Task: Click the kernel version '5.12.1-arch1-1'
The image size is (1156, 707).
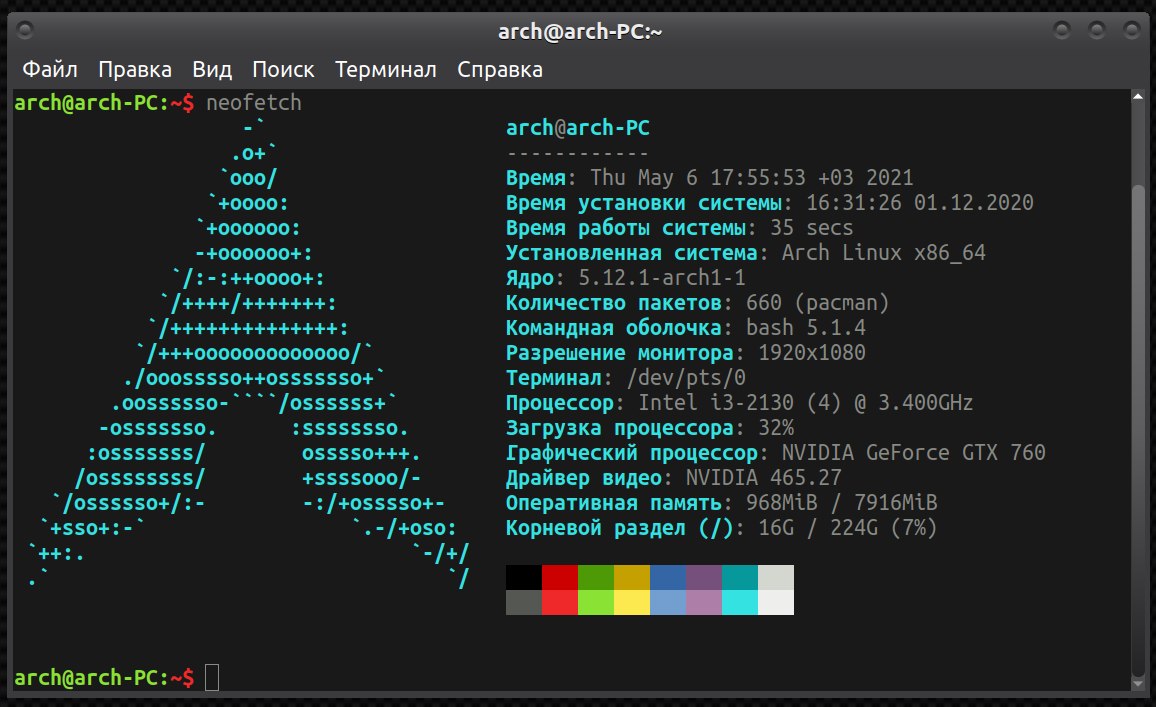Action: pyautogui.click(x=661, y=278)
